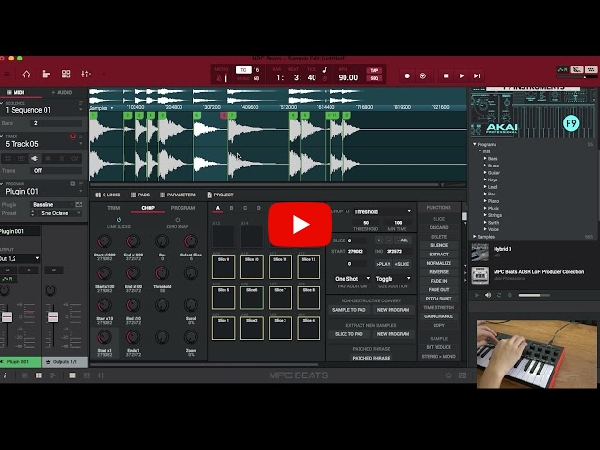Click the BPM value 90.00
Screen dimensions: 600x450
click(348, 78)
